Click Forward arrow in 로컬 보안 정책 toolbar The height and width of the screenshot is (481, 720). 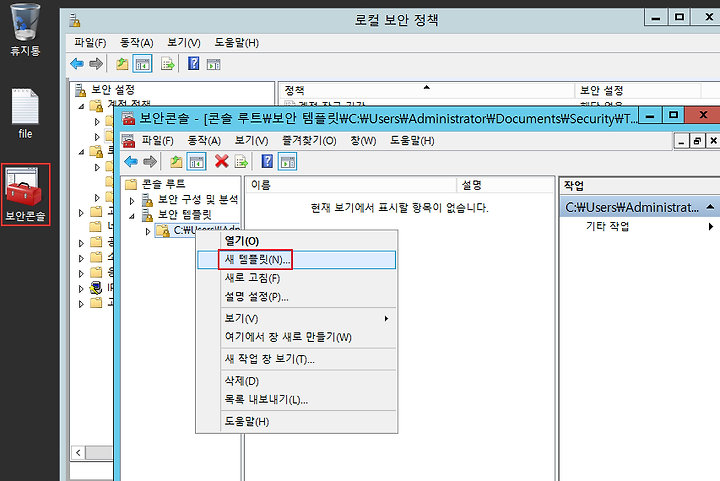click(96, 64)
